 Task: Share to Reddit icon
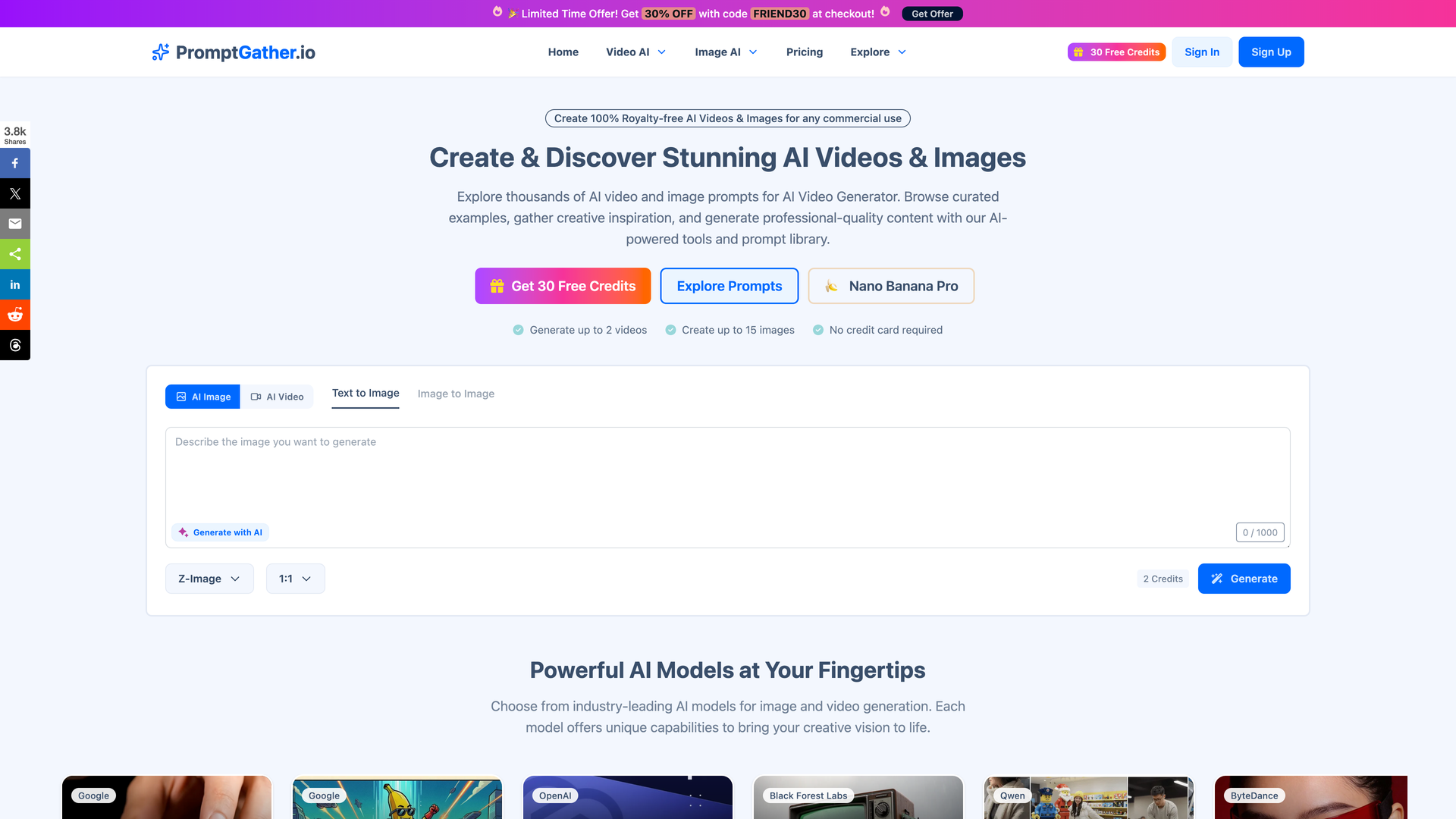pyautogui.click(x=15, y=315)
